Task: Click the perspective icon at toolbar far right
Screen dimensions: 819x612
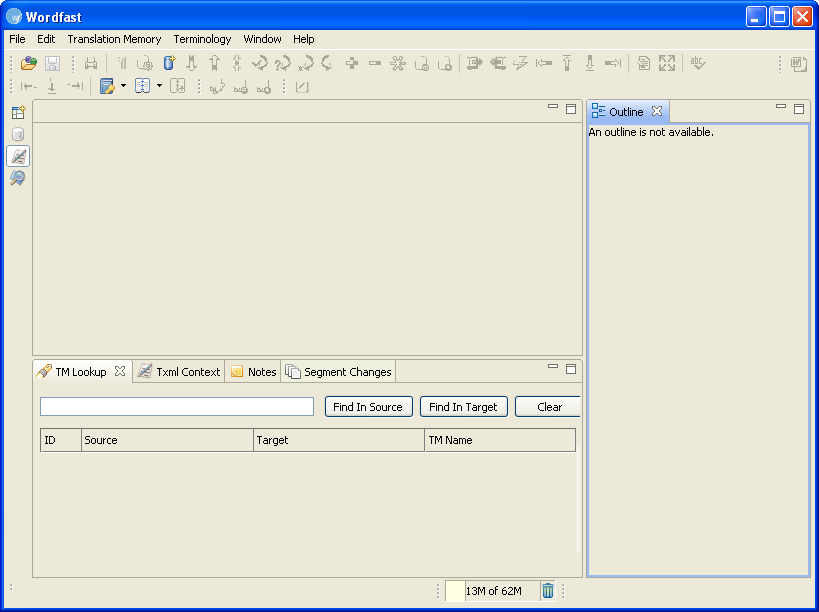Action: [799, 64]
